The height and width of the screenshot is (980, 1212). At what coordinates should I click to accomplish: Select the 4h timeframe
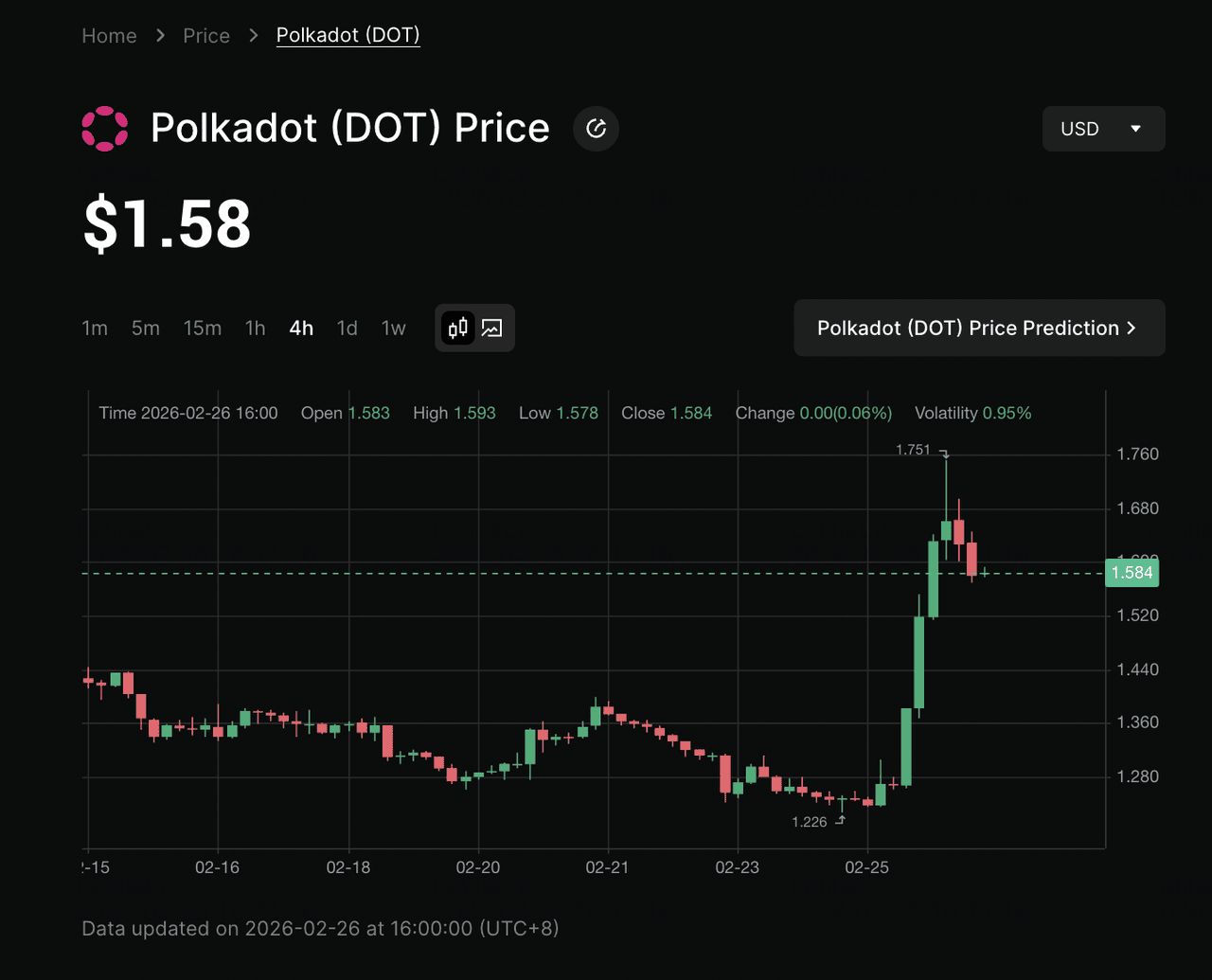[x=301, y=329]
